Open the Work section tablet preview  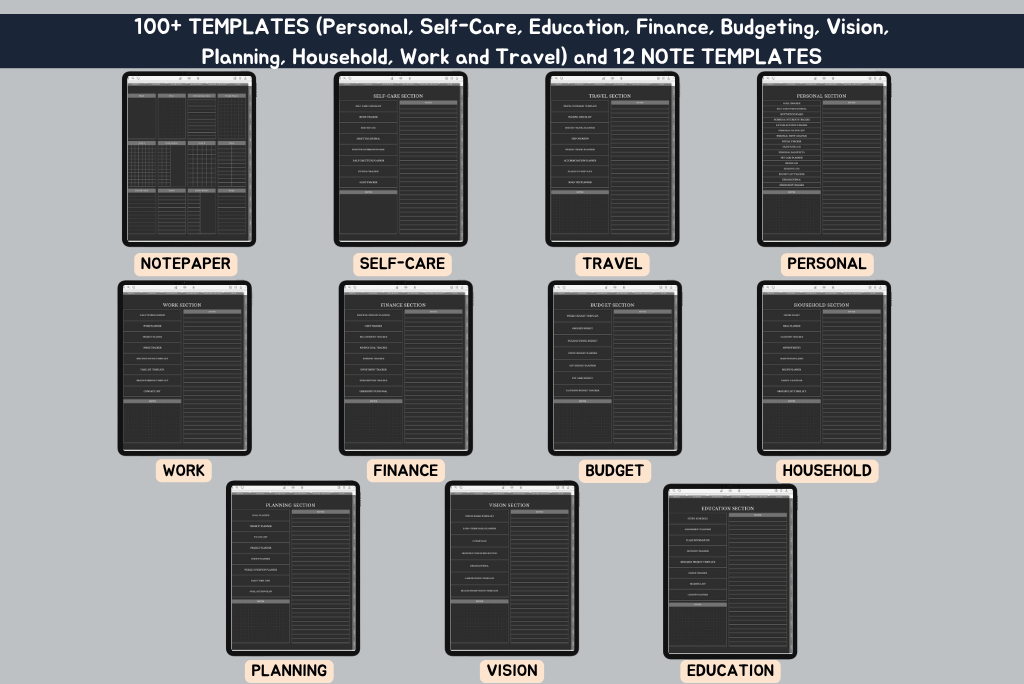(184, 368)
